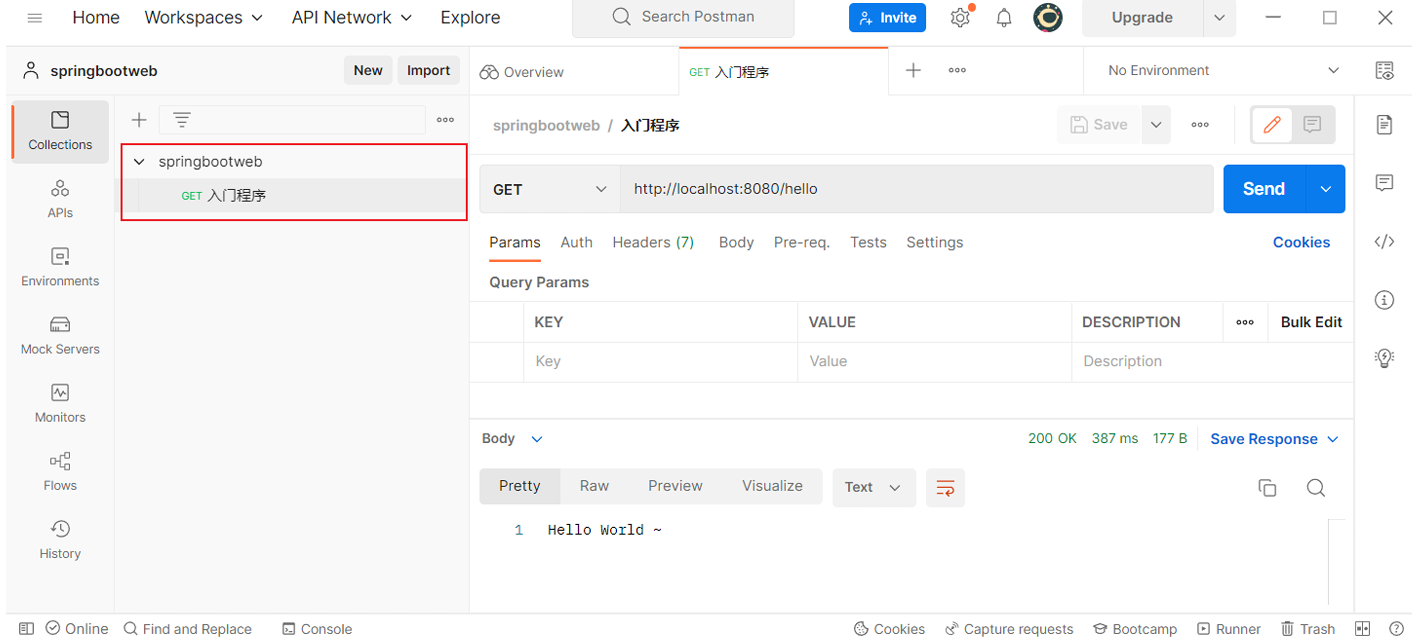Select the Pre-req. tab

[802, 242]
